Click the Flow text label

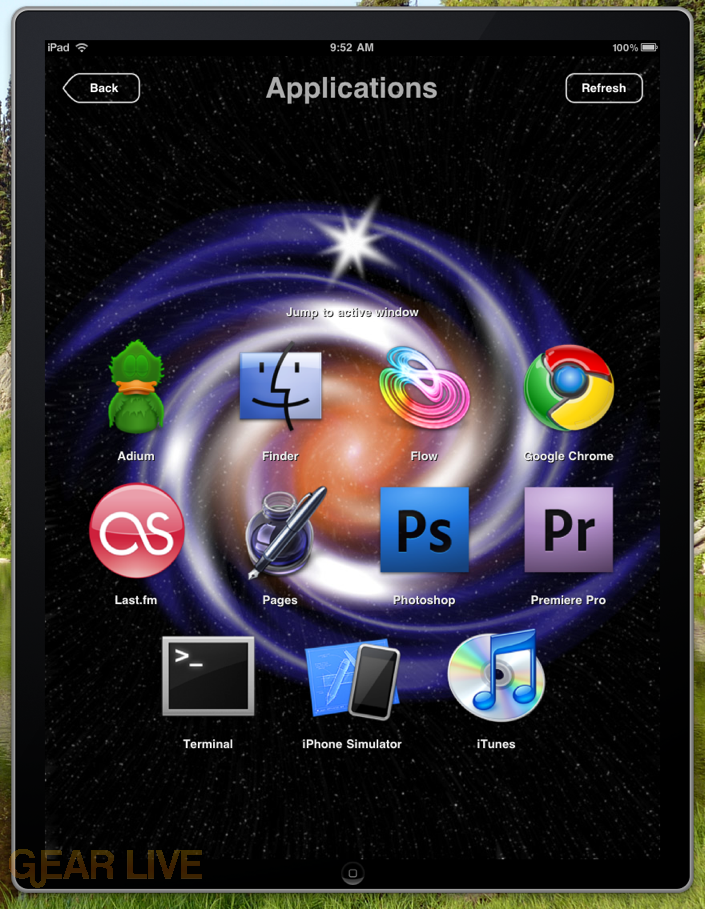424,456
